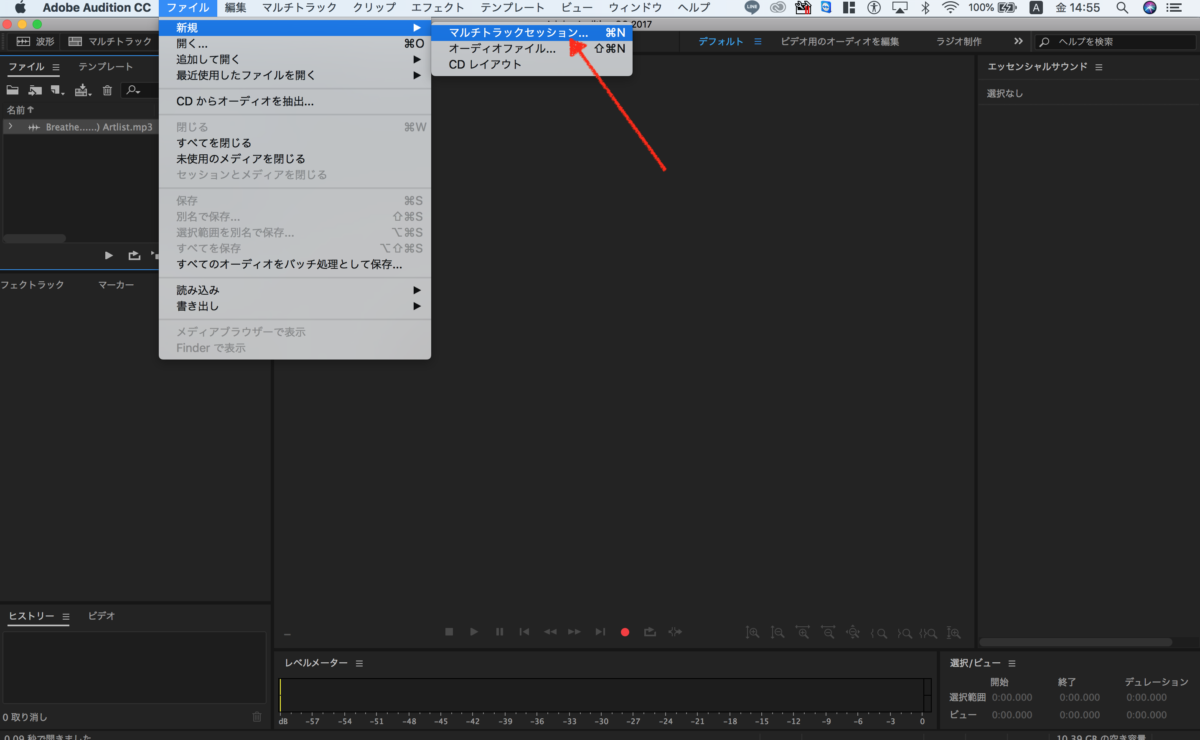Click ヘルプを検索 search field
Viewport: 1200px width, 740px height.
(x=1115, y=42)
